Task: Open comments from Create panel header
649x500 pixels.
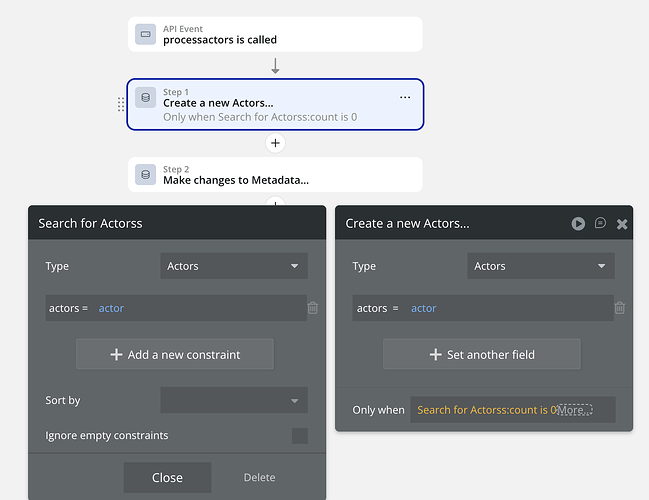Action: [x=600, y=224]
